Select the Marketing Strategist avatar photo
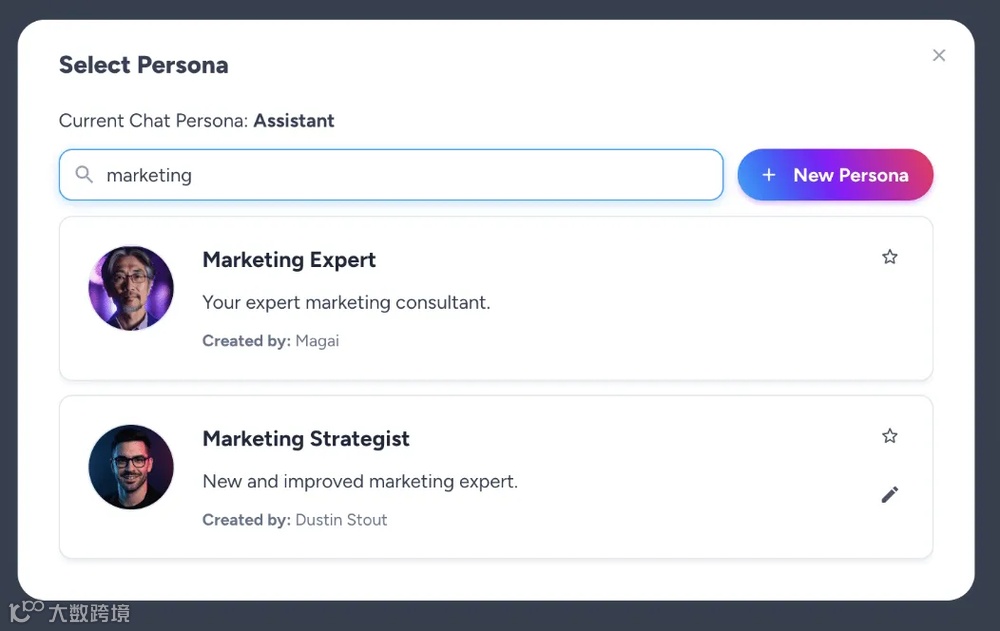The image size is (1000, 631). [x=131, y=467]
